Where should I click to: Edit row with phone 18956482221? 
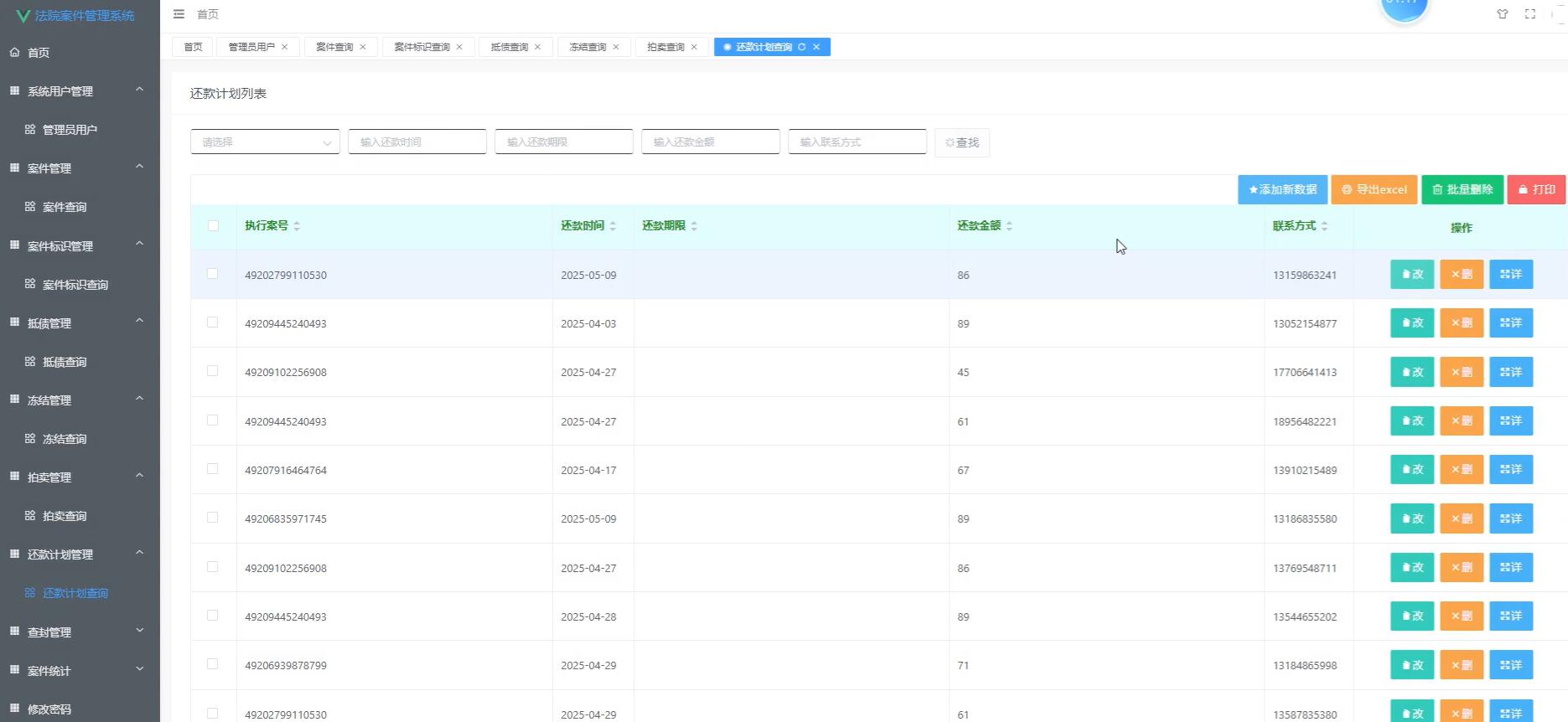[x=1412, y=420]
